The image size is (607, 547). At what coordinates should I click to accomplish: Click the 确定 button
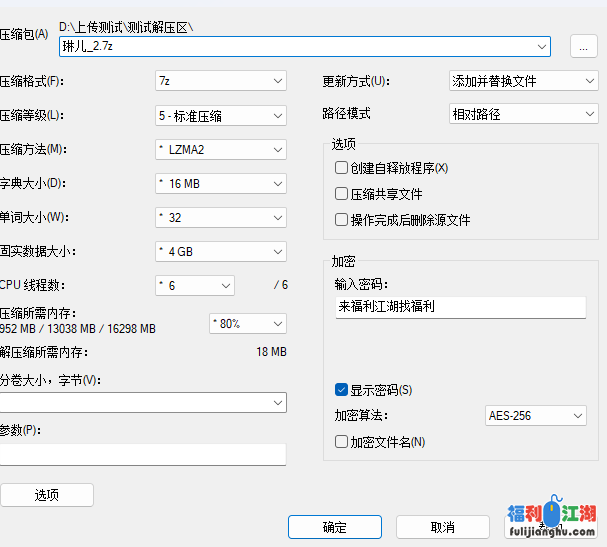pos(335,527)
